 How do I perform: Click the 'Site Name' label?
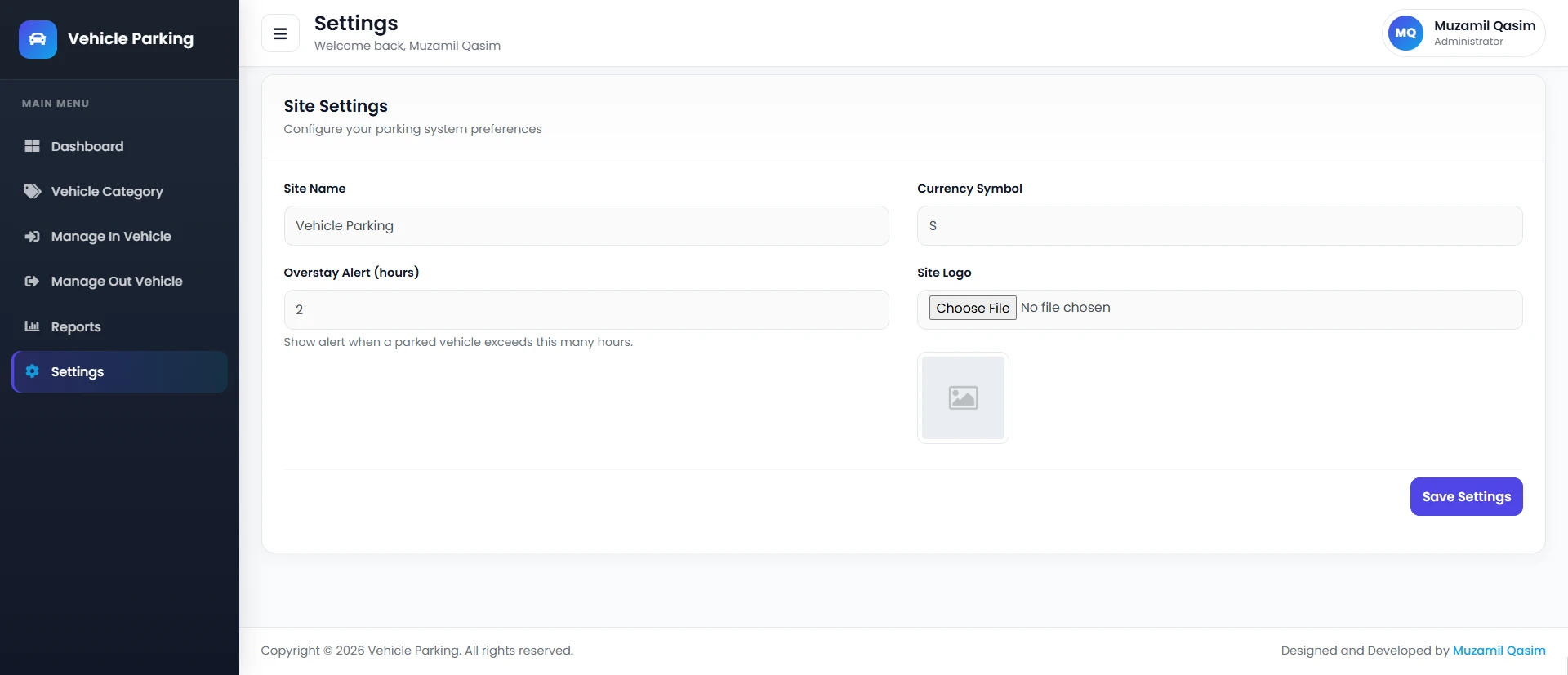tap(314, 189)
